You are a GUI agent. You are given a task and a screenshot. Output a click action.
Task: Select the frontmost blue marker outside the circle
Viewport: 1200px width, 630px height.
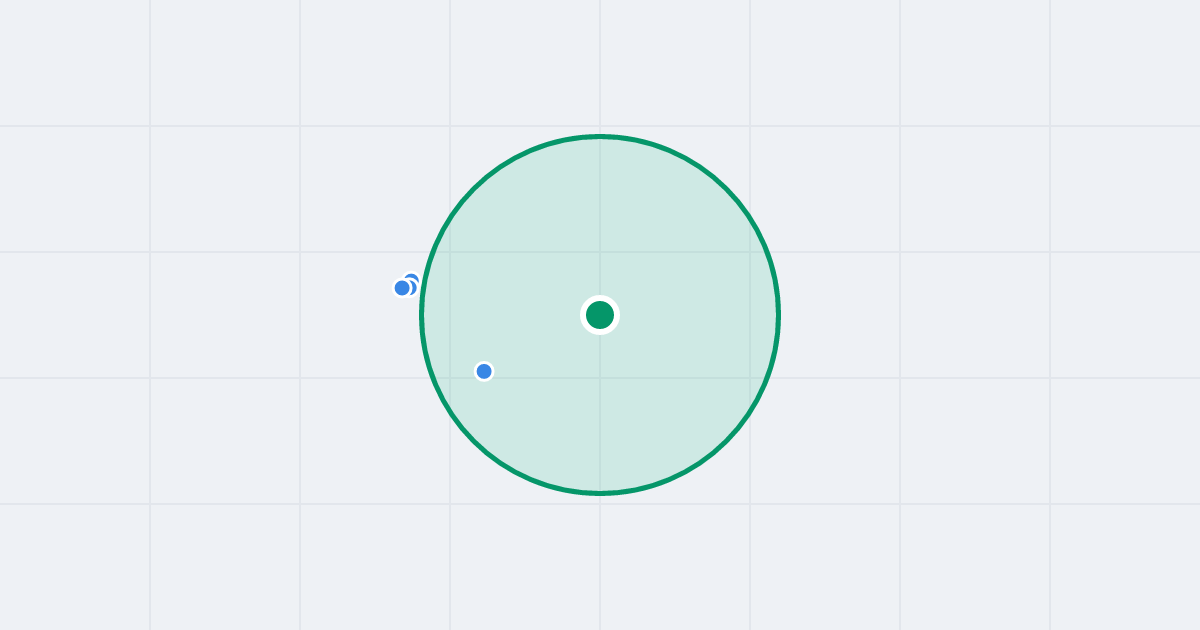tap(402, 288)
